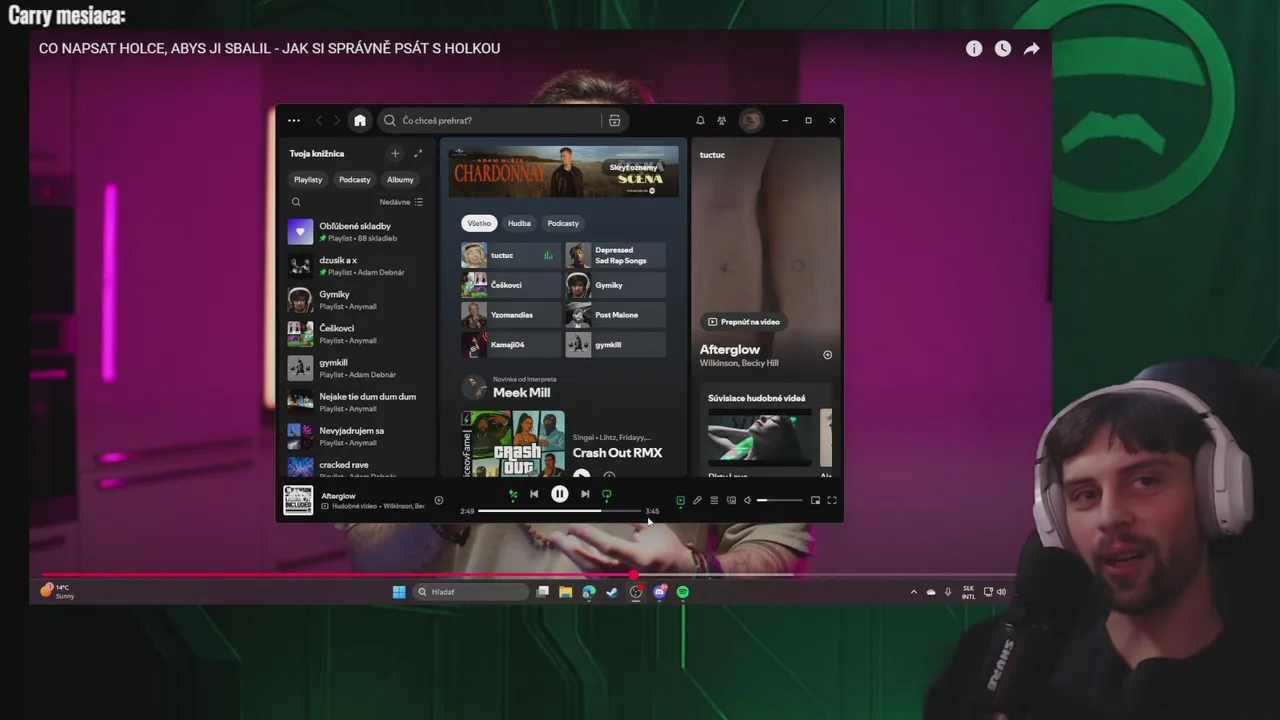The width and height of the screenshot is (1280, 720).
Task: Open Depressed Sad Rap Songs tile
Action: point(615,255)
